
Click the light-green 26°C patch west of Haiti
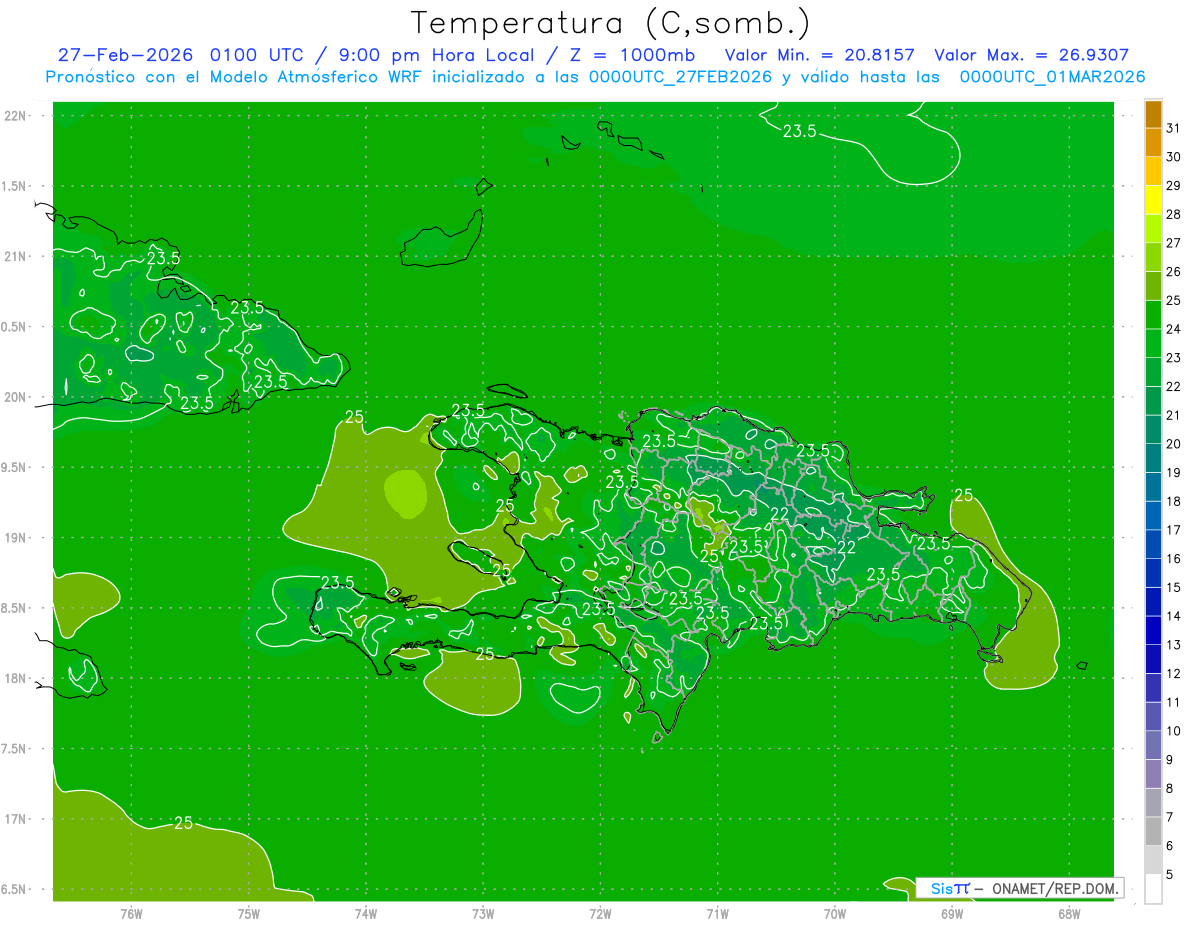405,493
